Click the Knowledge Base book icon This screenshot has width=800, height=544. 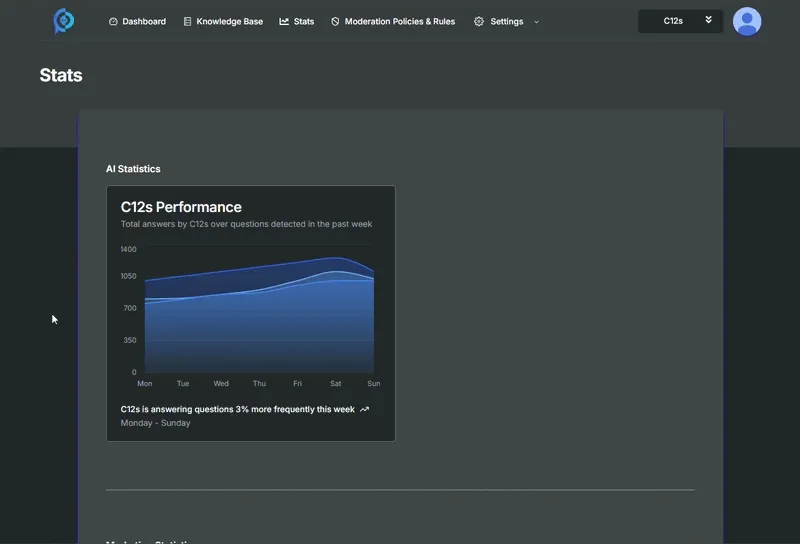(188, 21)
